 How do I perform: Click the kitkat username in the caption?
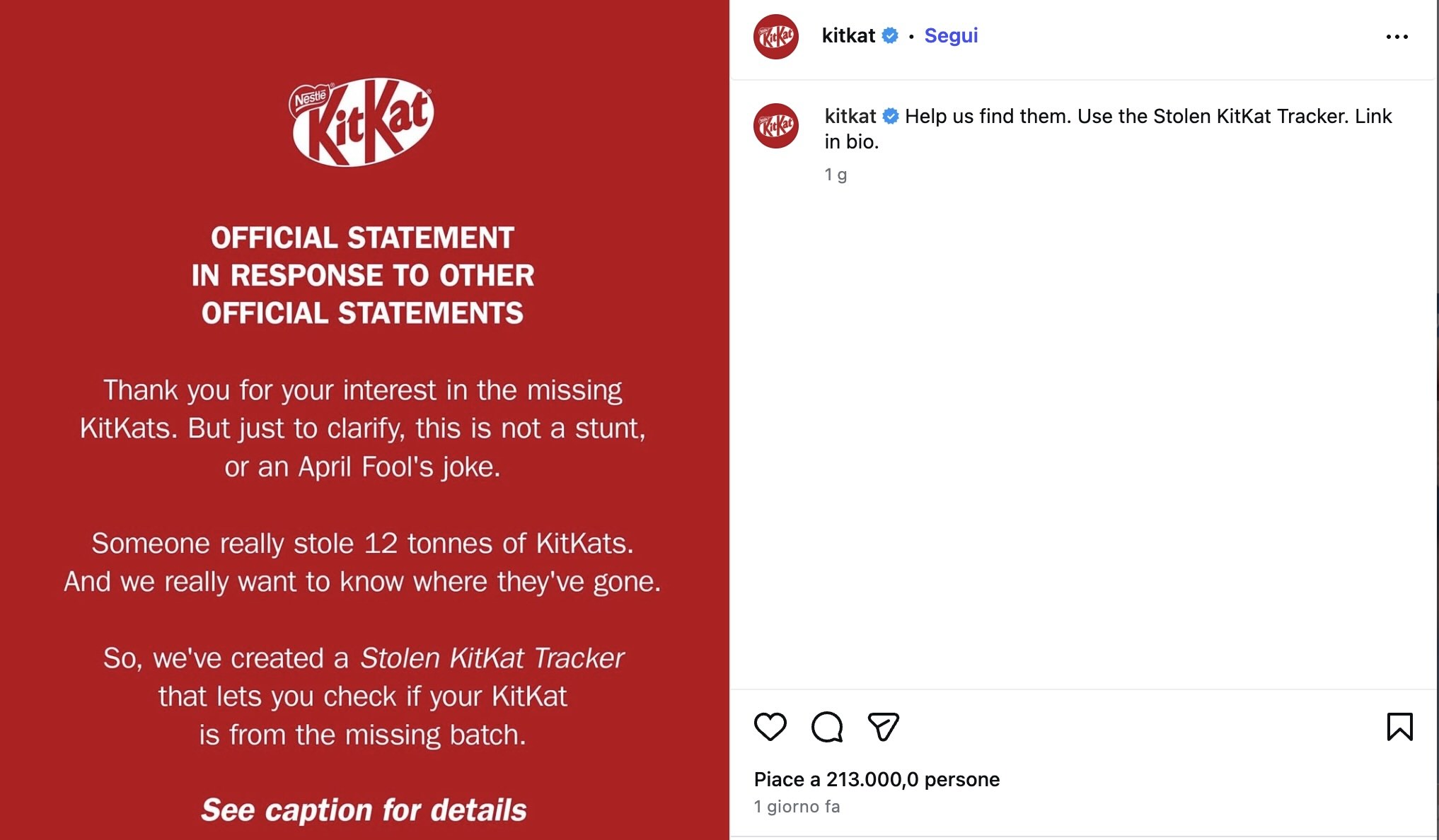850,116
